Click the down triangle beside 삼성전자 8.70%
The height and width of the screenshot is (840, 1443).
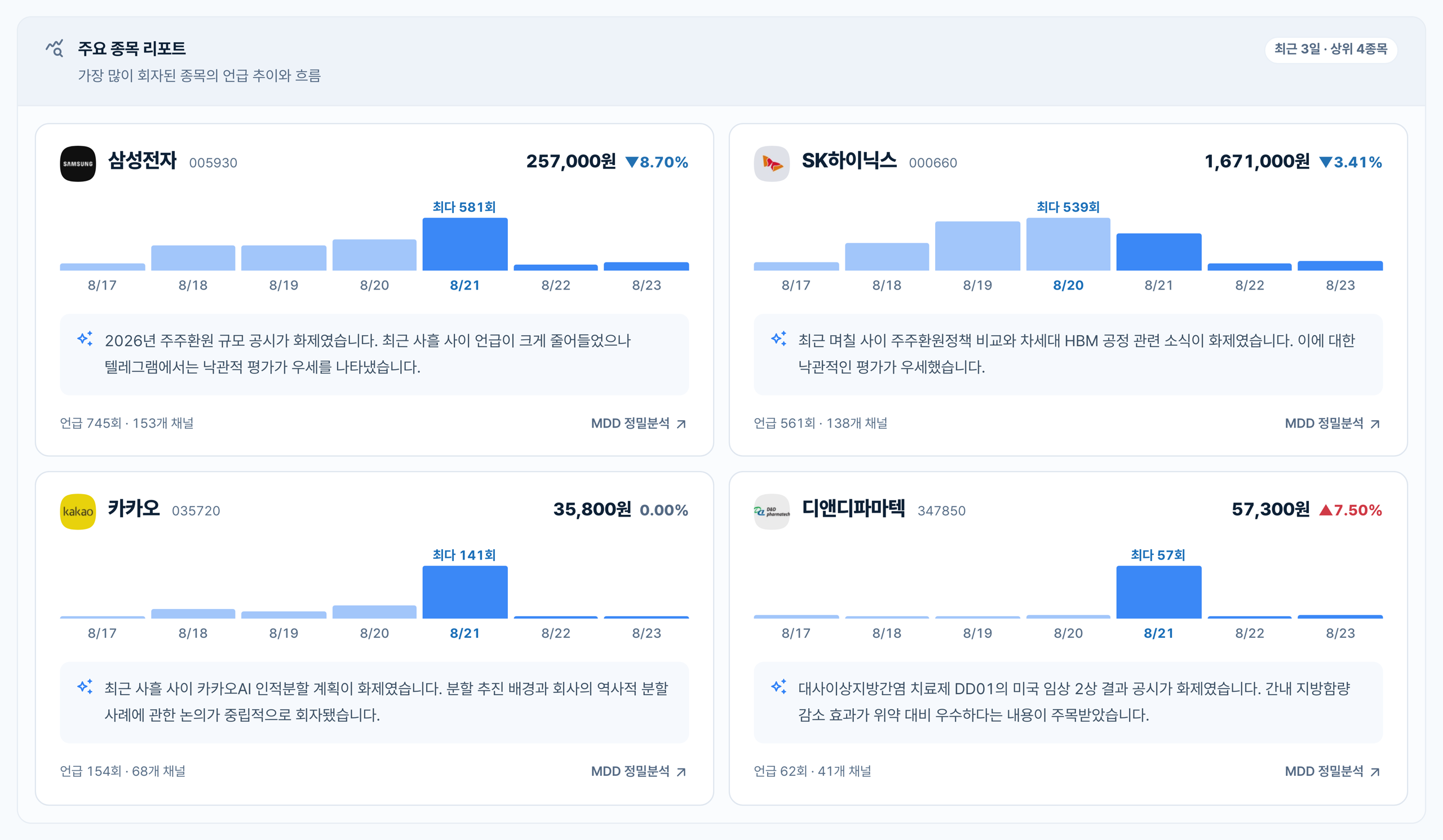tap(632, 162)
